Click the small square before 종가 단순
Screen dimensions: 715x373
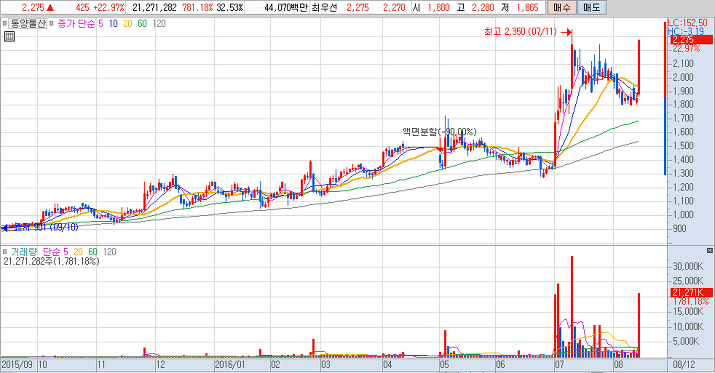pos(51,23)
